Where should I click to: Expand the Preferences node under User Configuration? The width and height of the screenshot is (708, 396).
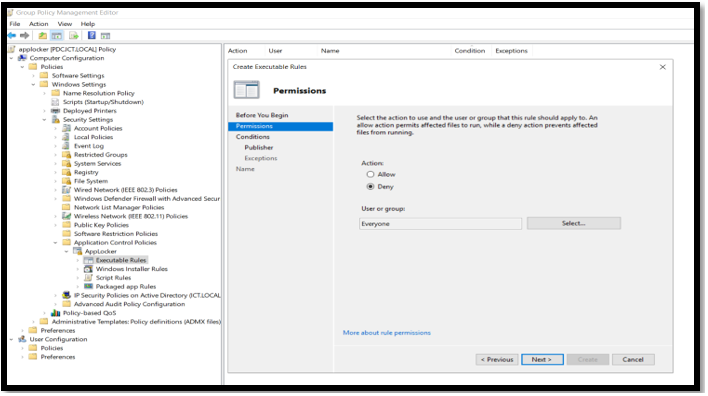(22, 357)
